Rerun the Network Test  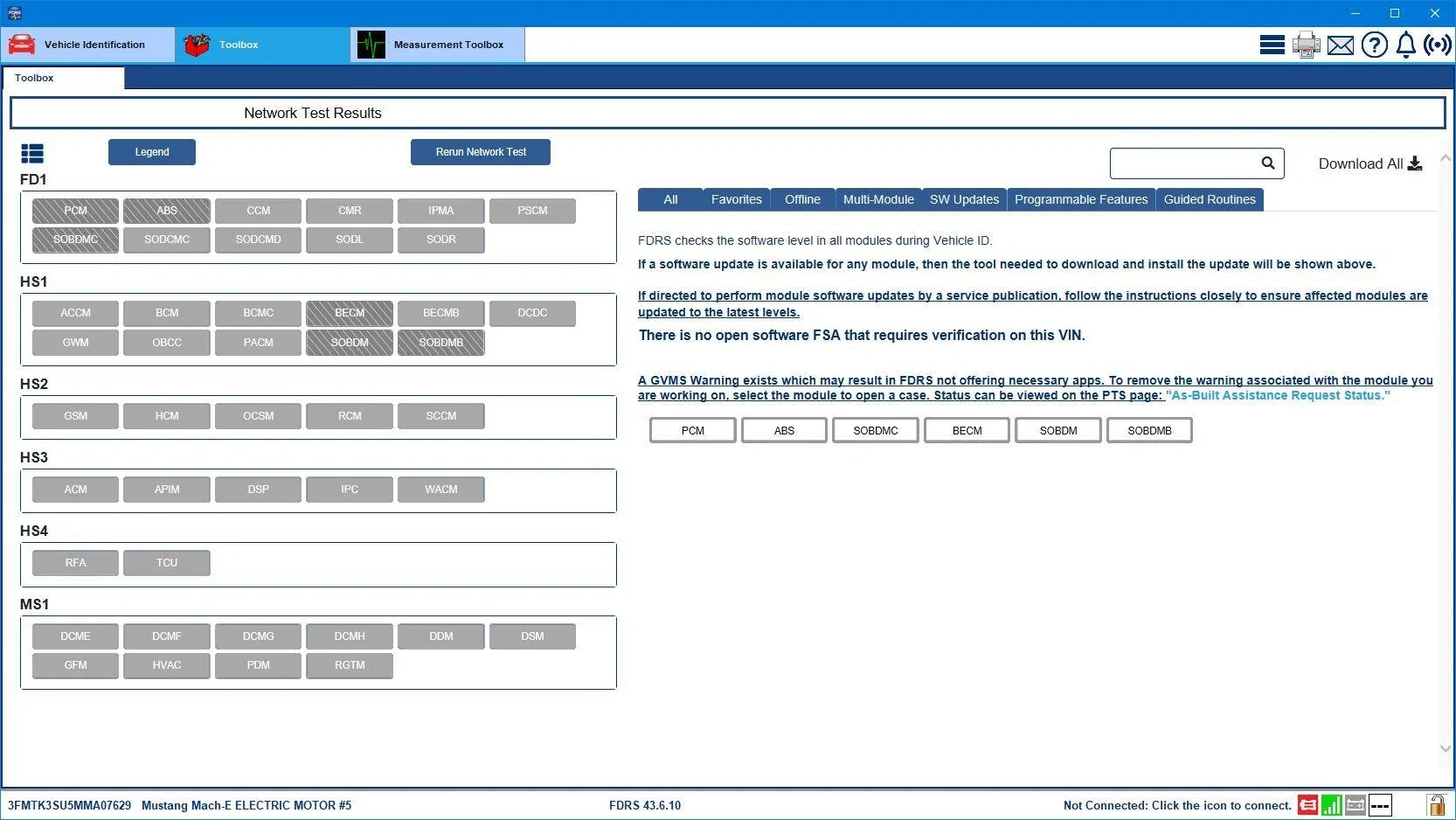coord(481,152)
